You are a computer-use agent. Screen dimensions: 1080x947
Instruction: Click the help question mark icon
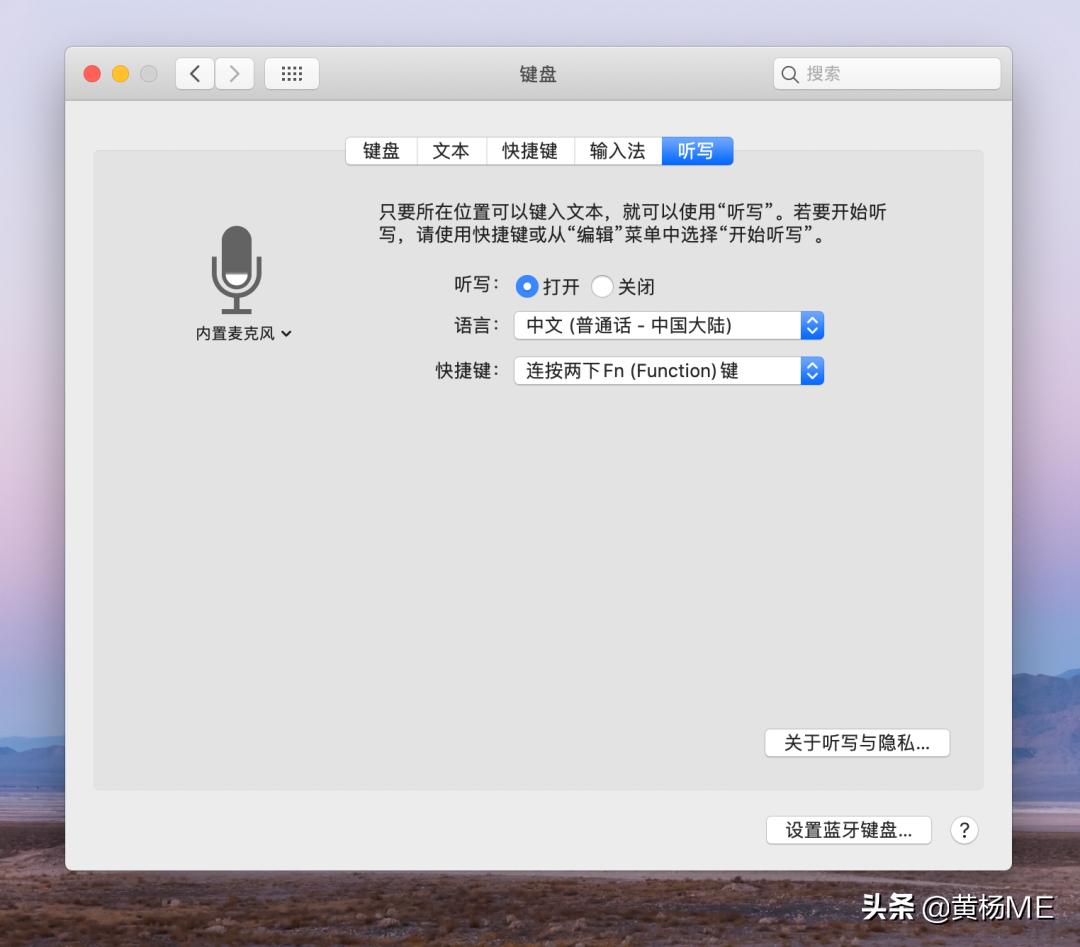963,830
